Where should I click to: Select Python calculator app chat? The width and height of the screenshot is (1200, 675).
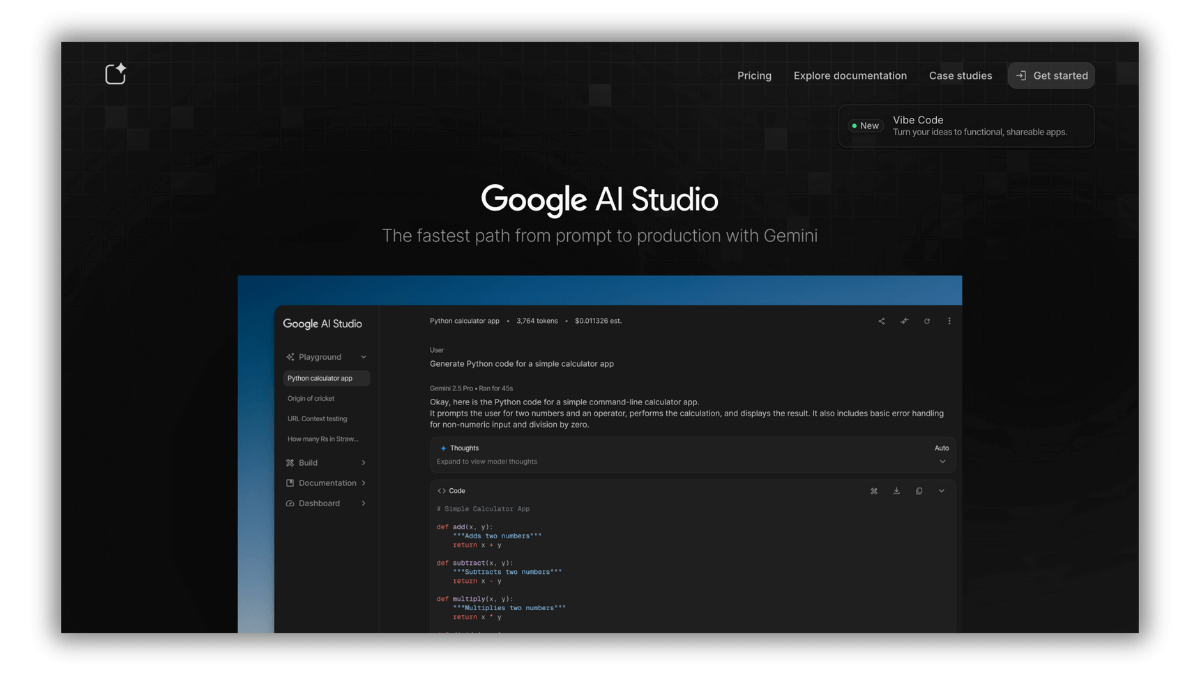coord(326,378)
